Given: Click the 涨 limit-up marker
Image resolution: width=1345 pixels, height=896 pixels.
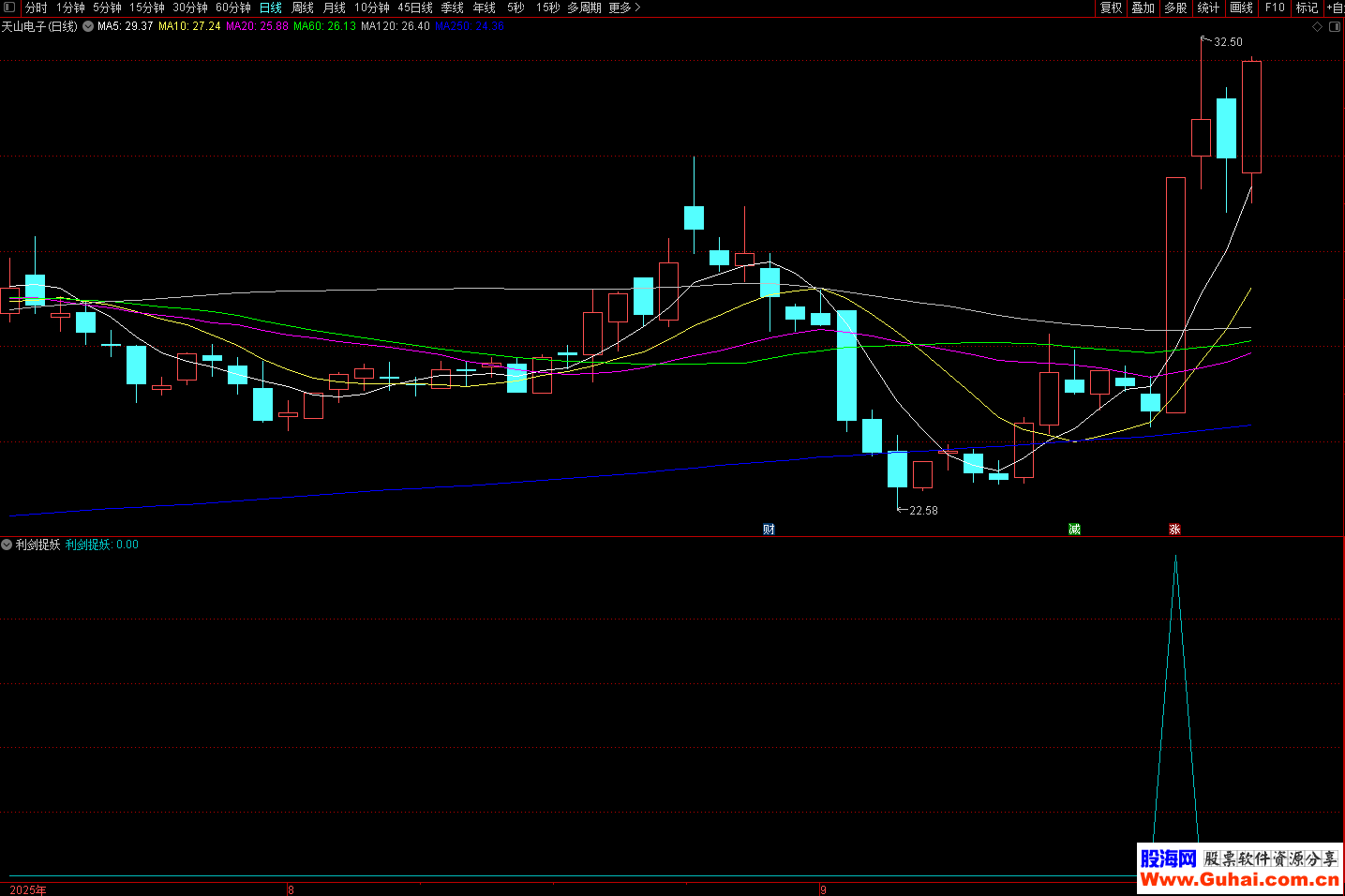Looking at the screenshot, I should click(1174, 530).
